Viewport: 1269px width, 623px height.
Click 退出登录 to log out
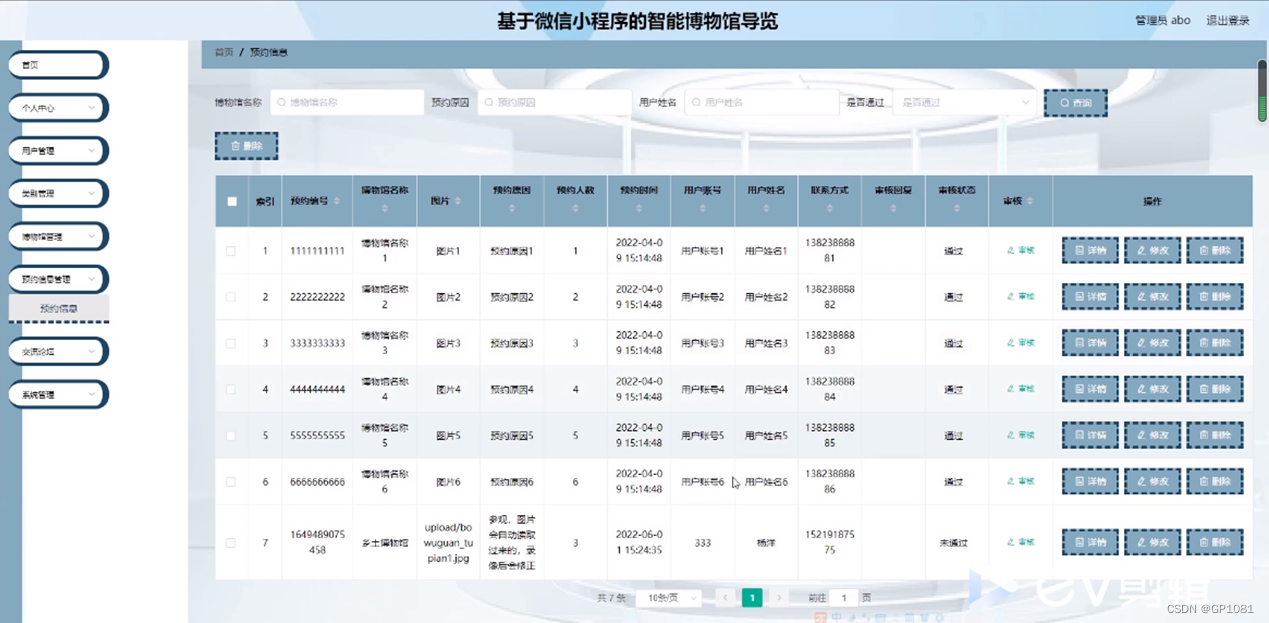(1227, 20)
